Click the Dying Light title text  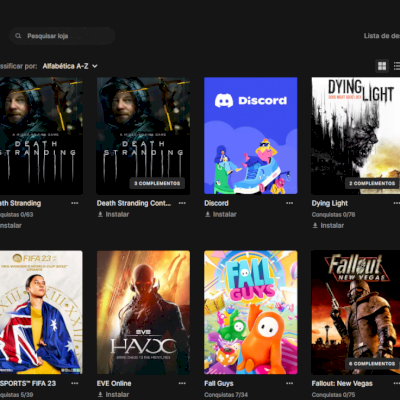tap(330, 203)
